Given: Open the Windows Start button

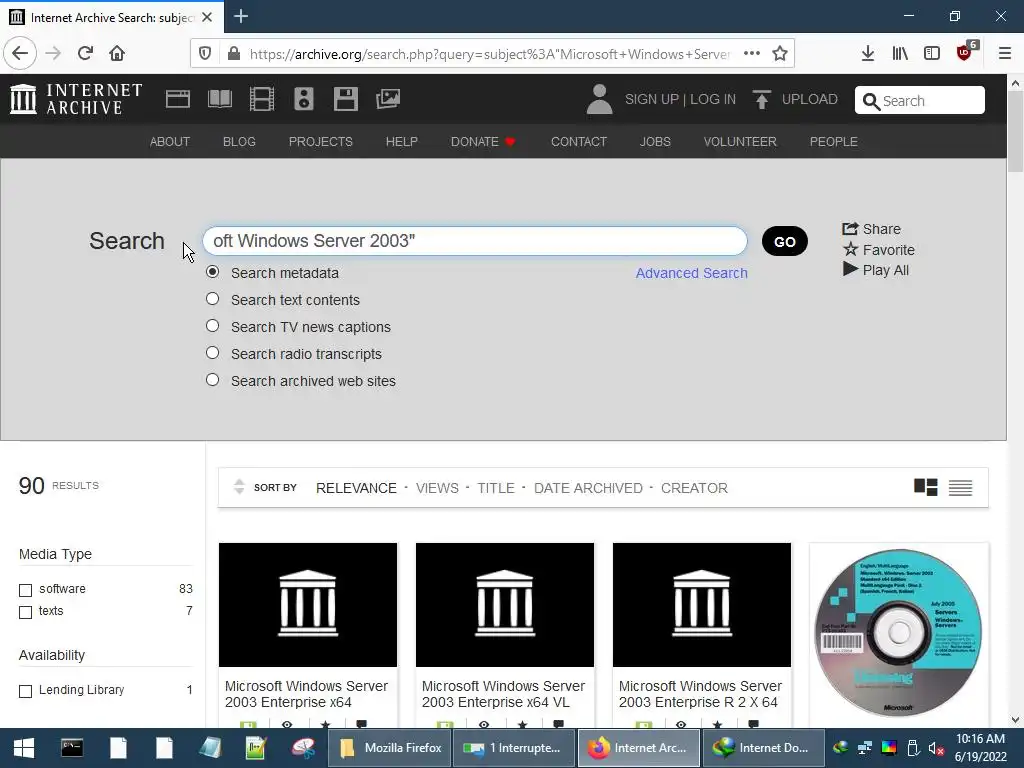Looking at the screenshot, I should [x=24, y=748].
